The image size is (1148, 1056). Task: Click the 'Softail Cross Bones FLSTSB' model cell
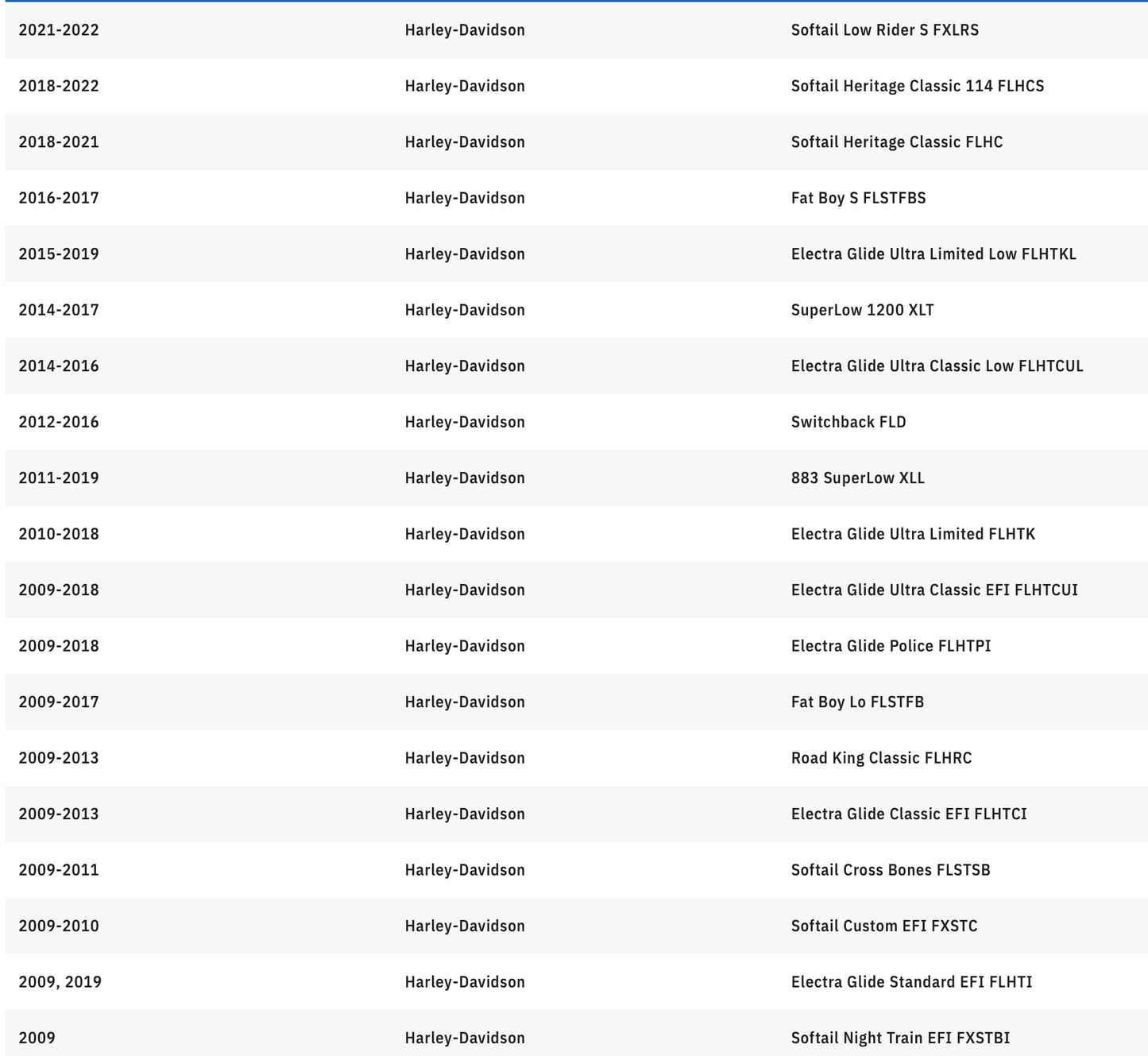click(891, 870)
